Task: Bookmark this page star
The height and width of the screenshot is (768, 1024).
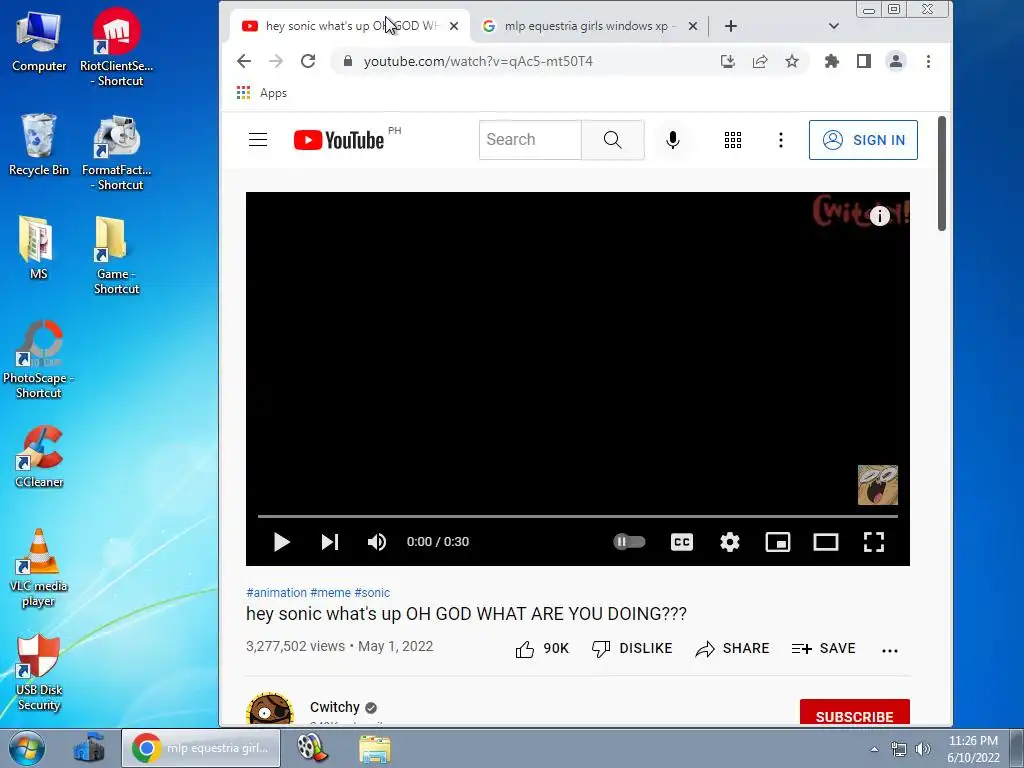Action: coord(792,61)
